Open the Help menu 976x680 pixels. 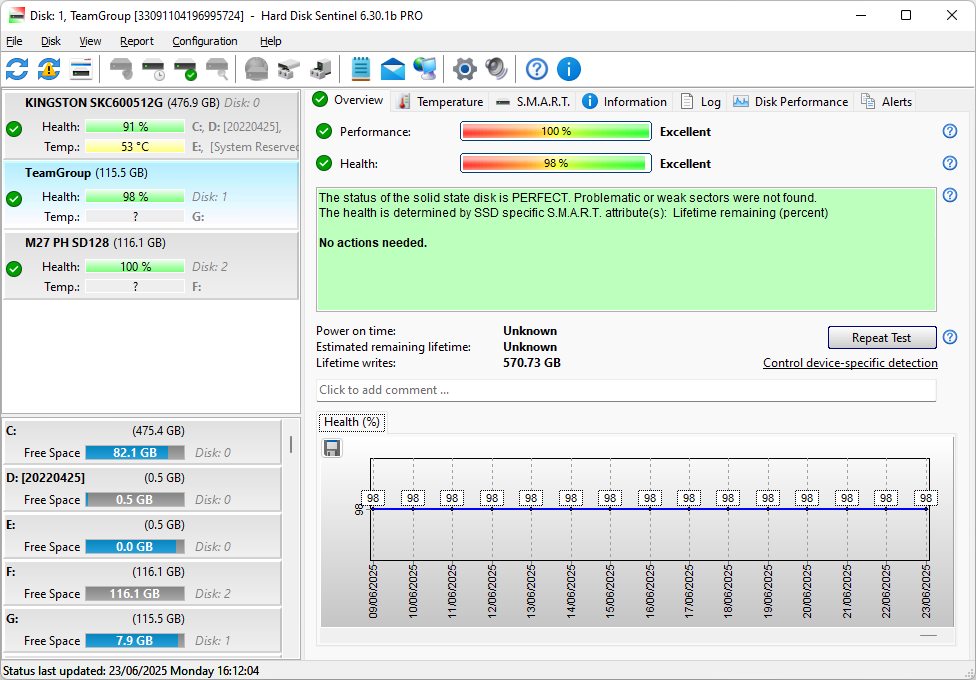tap(271, 41)
